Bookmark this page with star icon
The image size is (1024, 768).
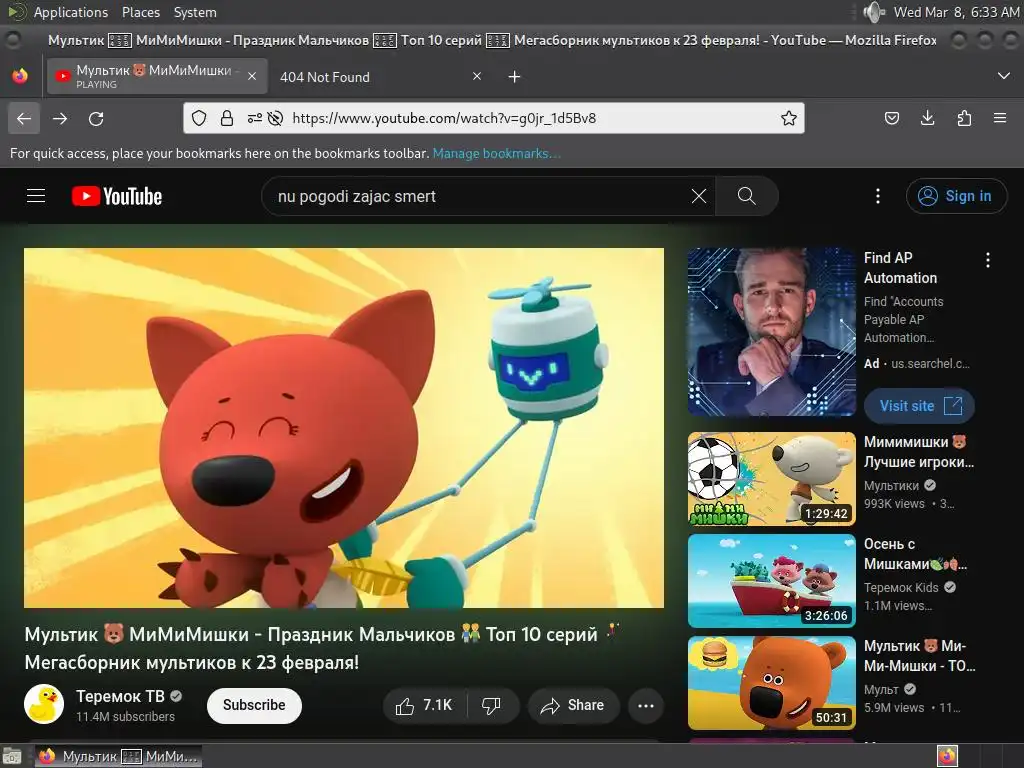[788, 118]
